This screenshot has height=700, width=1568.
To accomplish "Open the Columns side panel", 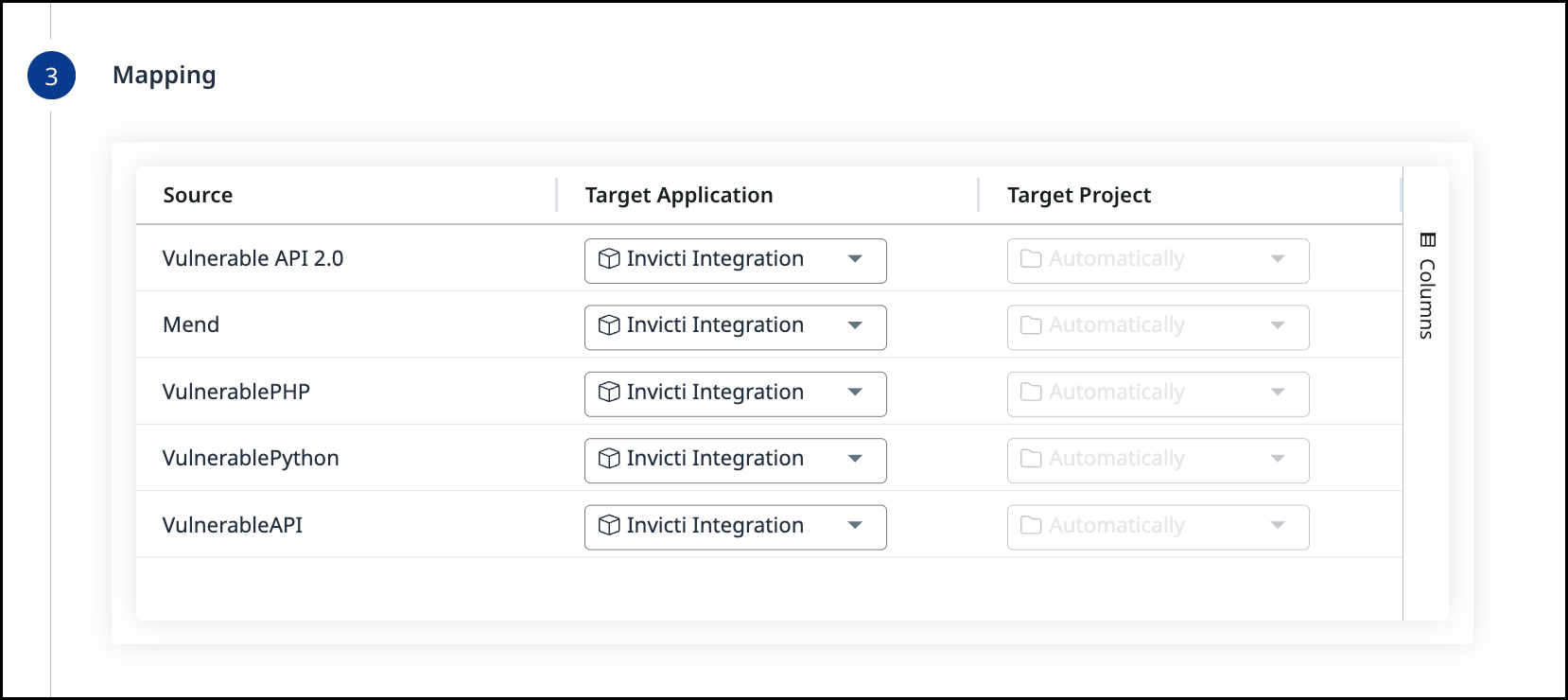I will point(1426,298).
